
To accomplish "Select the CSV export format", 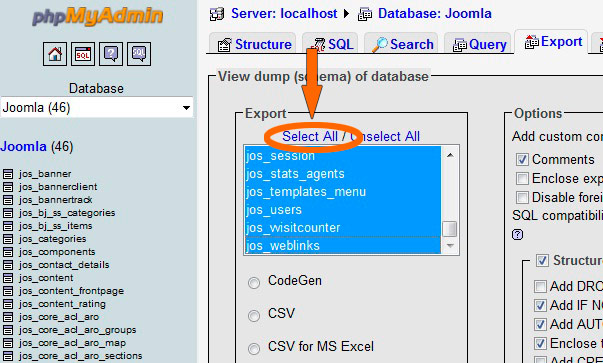I will pyautogui.click(x=254, y=316).
